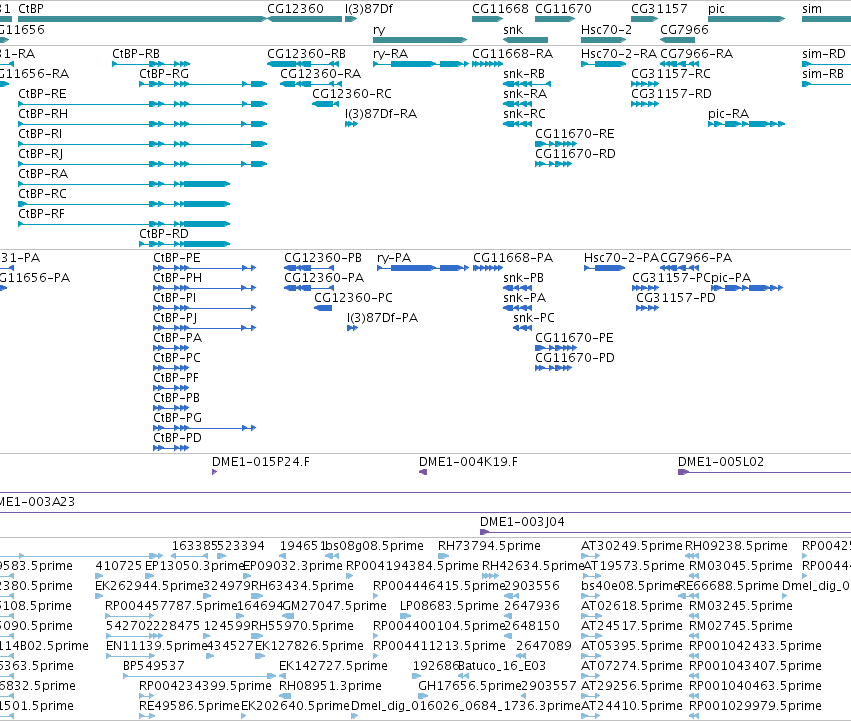Select transcript CG12360-RB

click(x=304, y=64)
